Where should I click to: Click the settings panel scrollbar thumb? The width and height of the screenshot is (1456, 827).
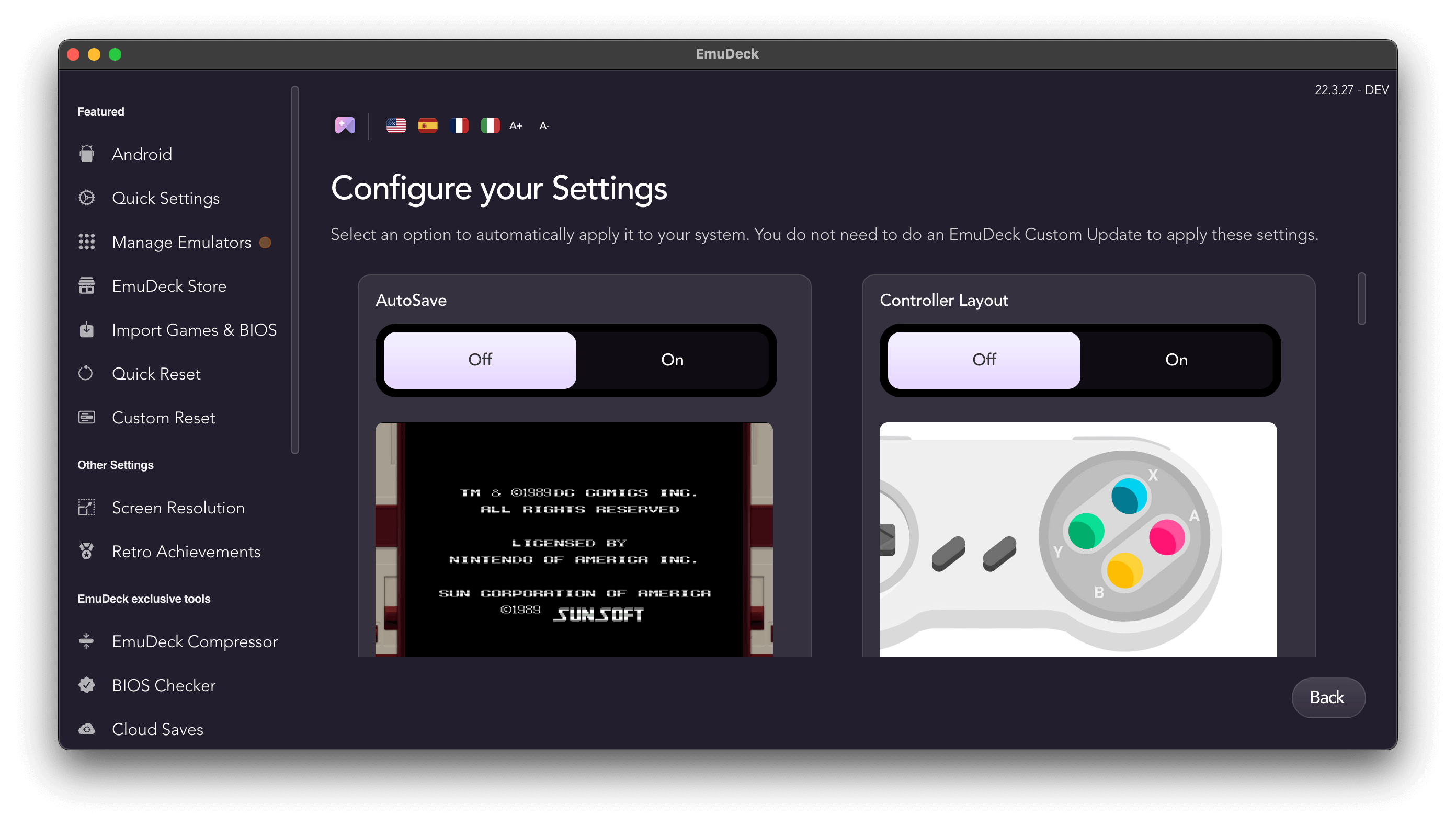click(x=1361, y=299)
